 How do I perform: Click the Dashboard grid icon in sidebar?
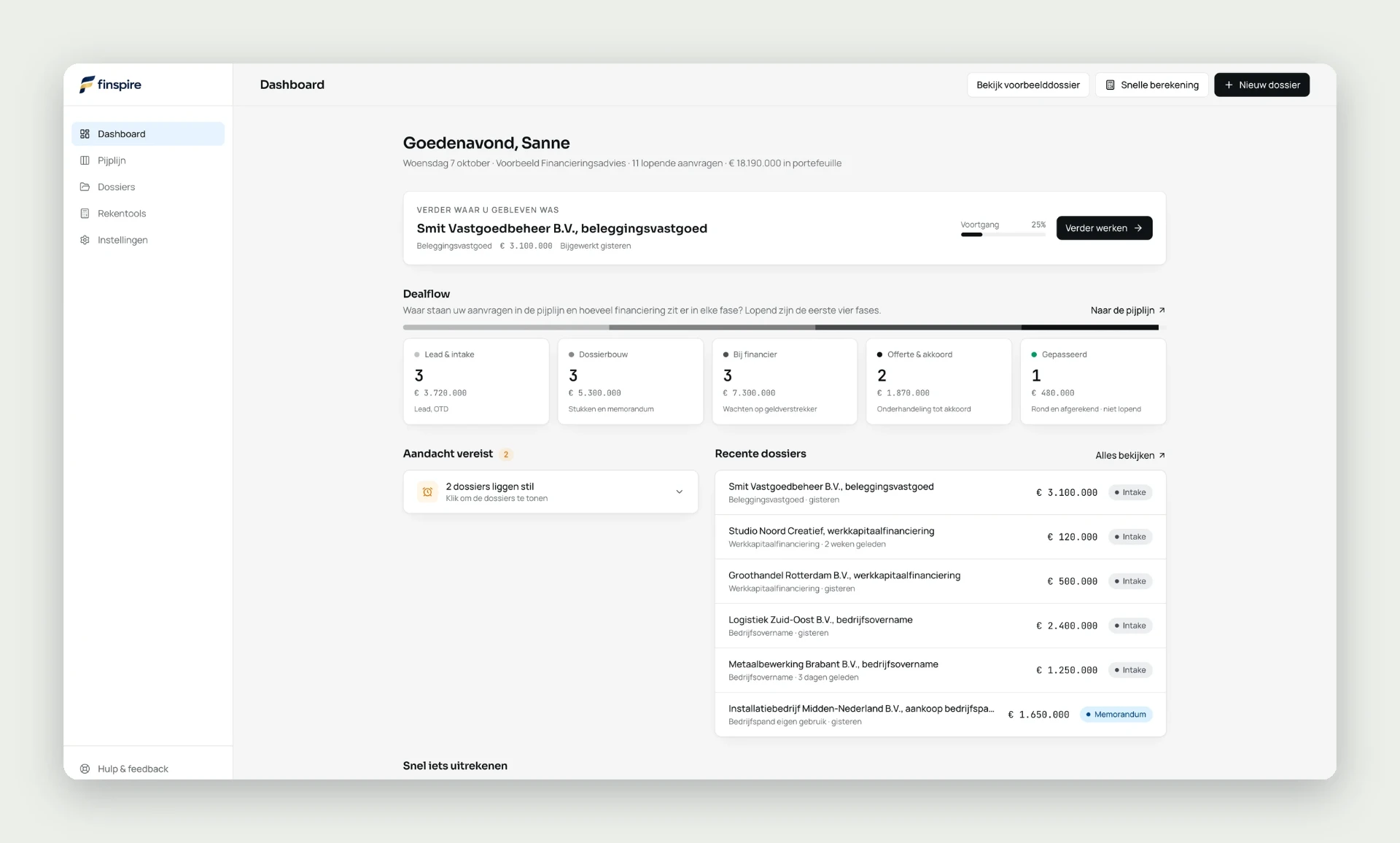(85, 133)
